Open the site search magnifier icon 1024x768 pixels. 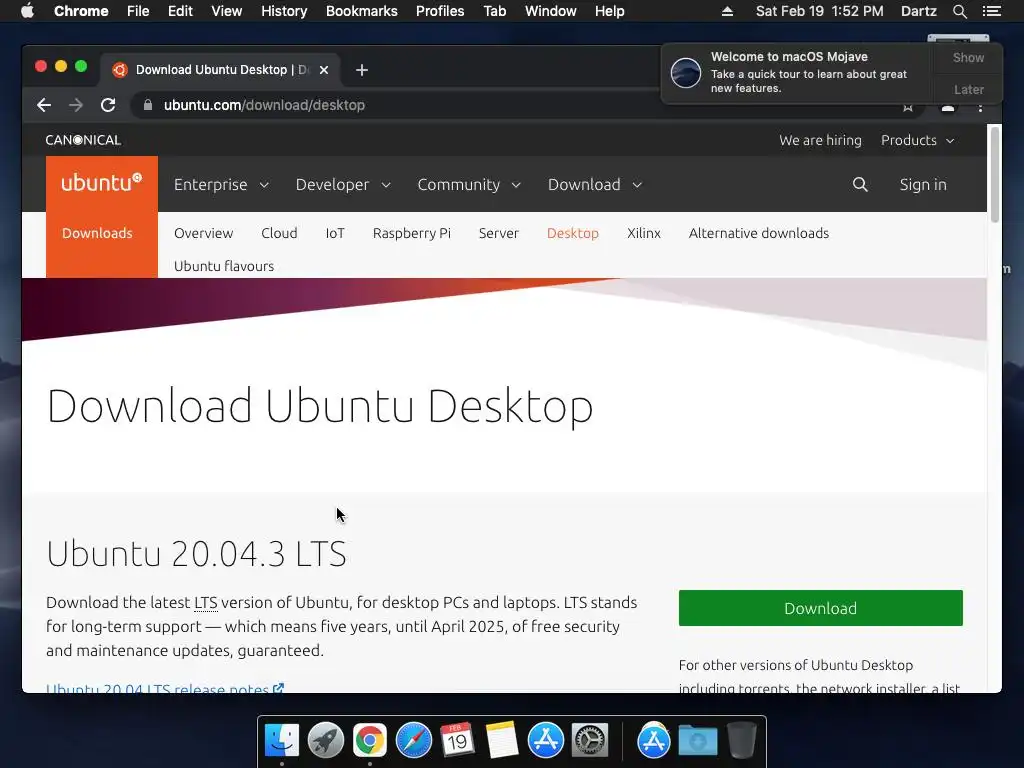(x=860, y=185)
